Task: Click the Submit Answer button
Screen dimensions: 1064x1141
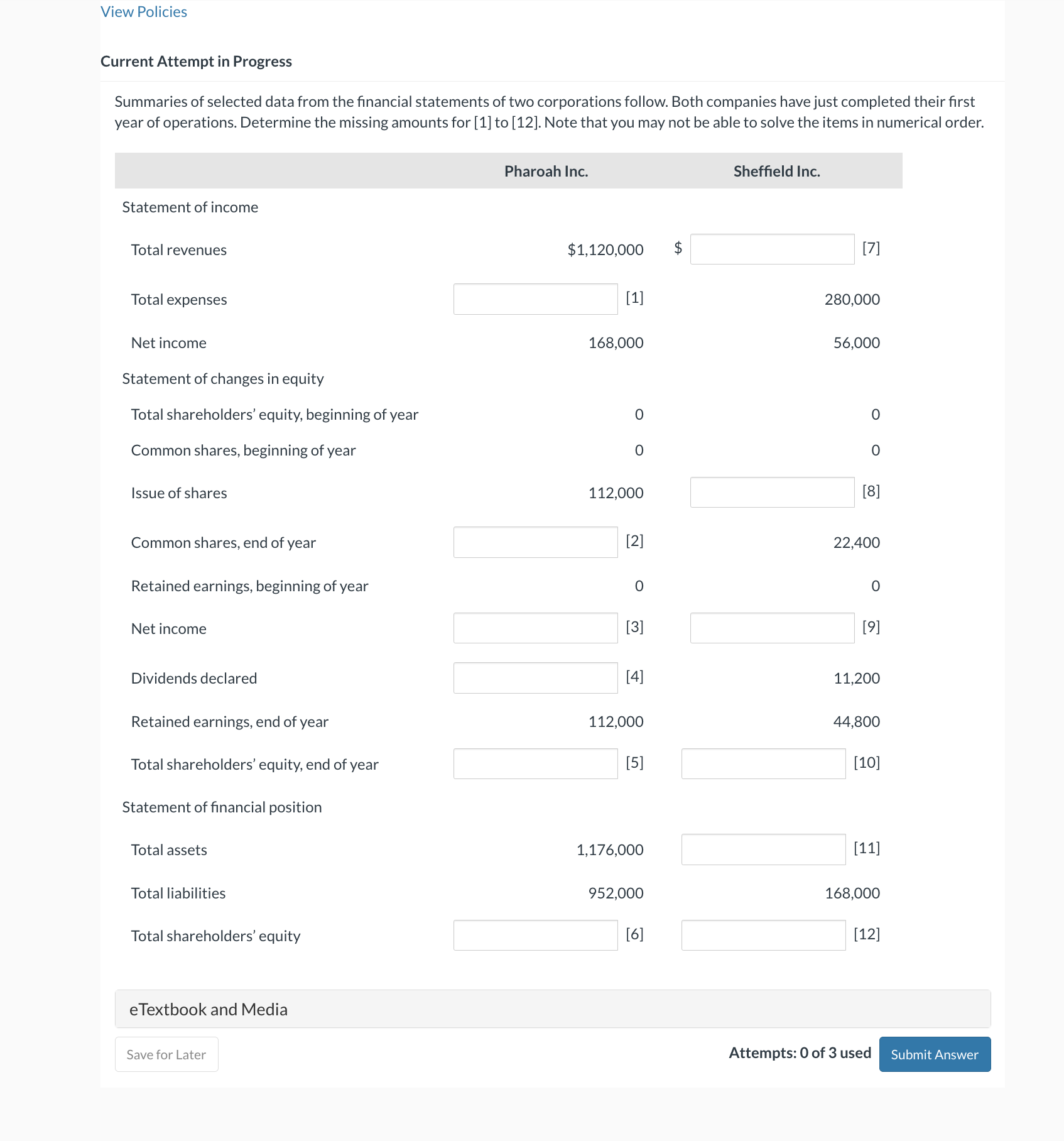Action: [934, 1054]
